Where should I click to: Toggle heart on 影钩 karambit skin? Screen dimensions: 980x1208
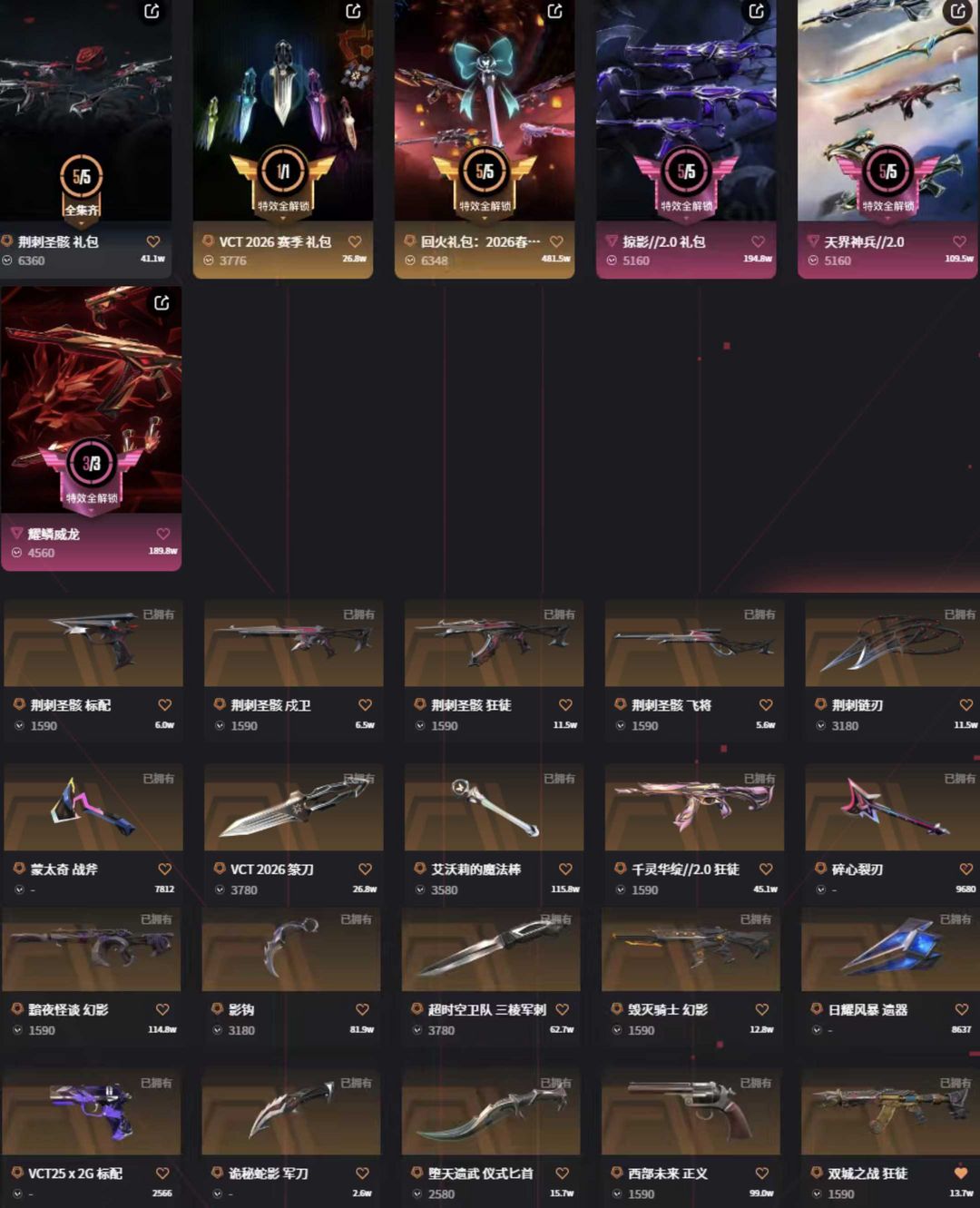[362, 1009]
